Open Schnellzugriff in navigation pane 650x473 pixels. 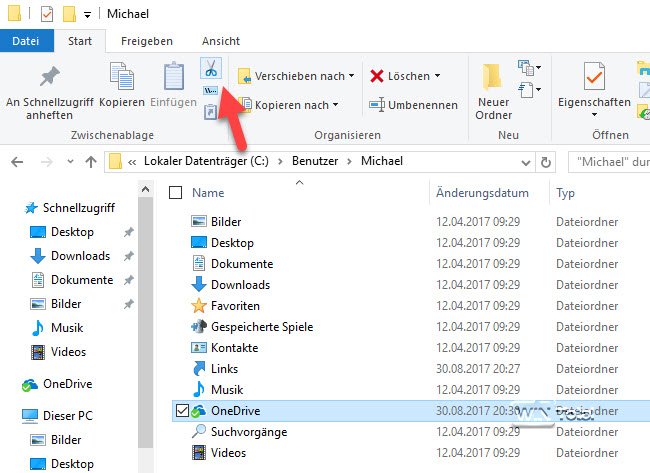79,208
